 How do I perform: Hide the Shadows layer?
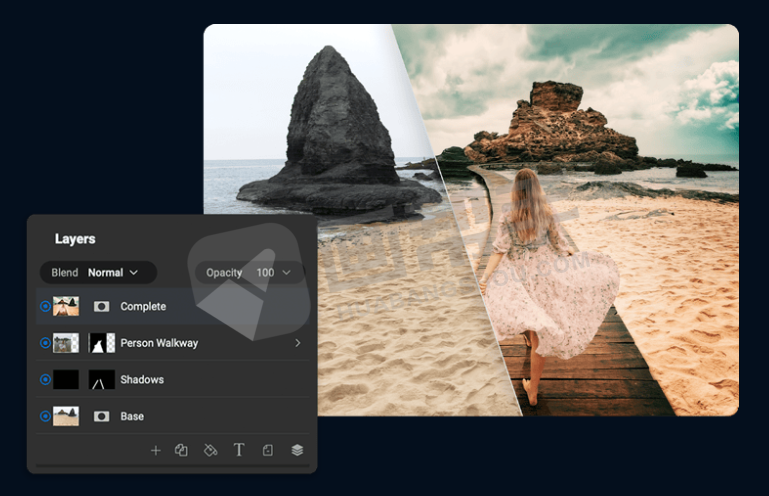pos(45,380)
